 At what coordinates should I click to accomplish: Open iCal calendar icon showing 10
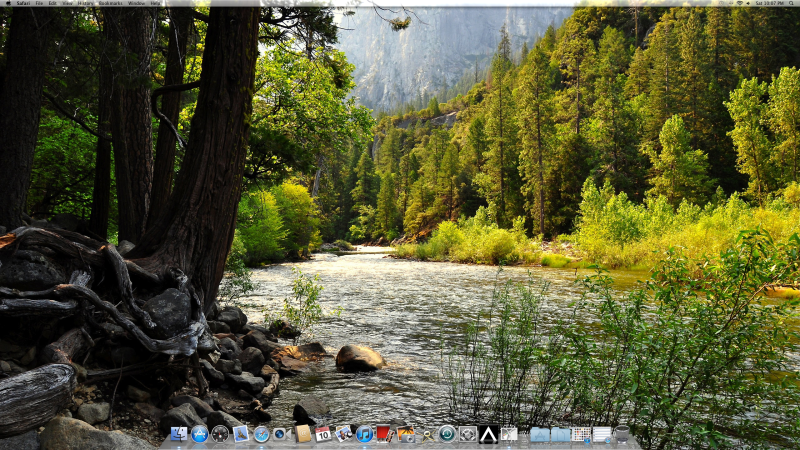click(x=322, y=434)
